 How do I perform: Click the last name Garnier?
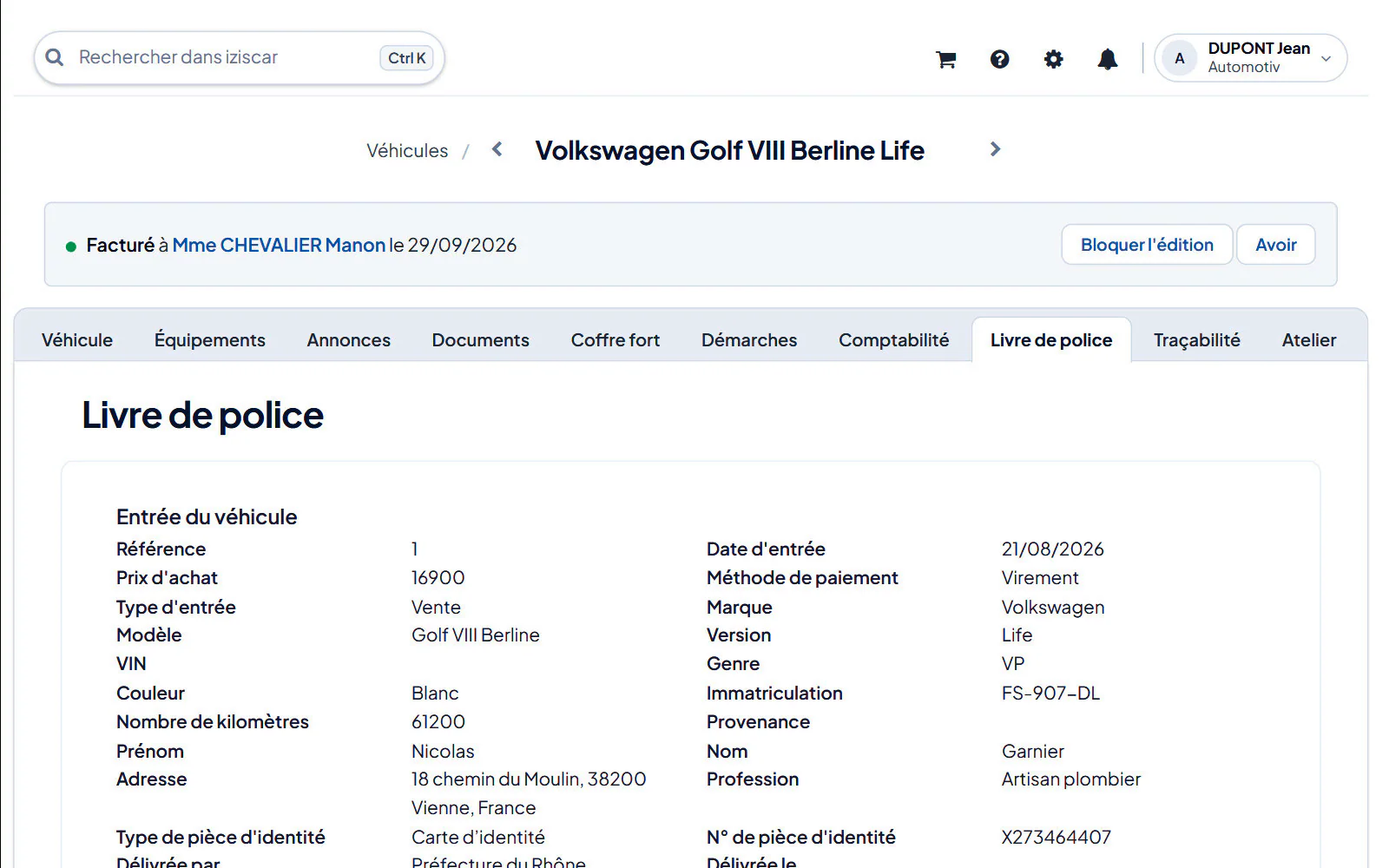pyautogui.click(x=1033, y=752)
